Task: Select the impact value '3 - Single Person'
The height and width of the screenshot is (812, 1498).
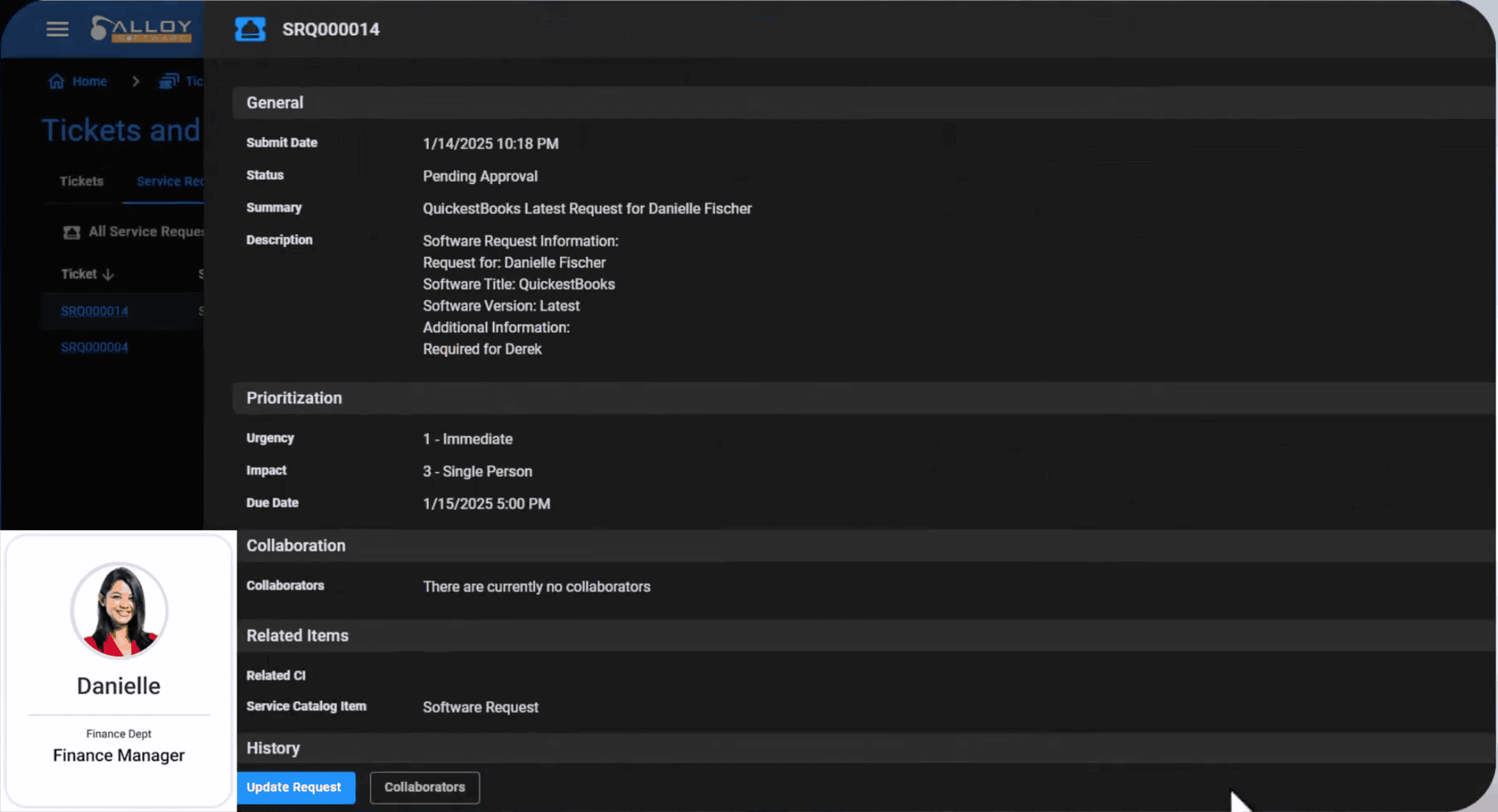Action: [477, 472]
